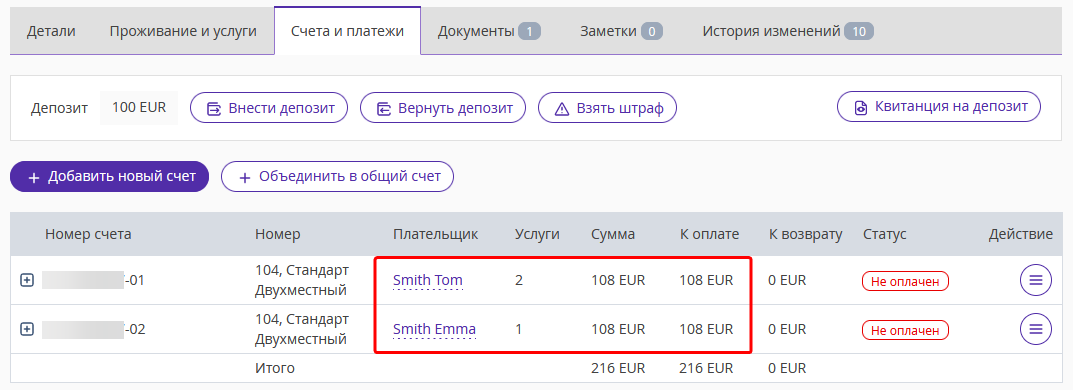Open payer link Smith Tom

[428, 280]
